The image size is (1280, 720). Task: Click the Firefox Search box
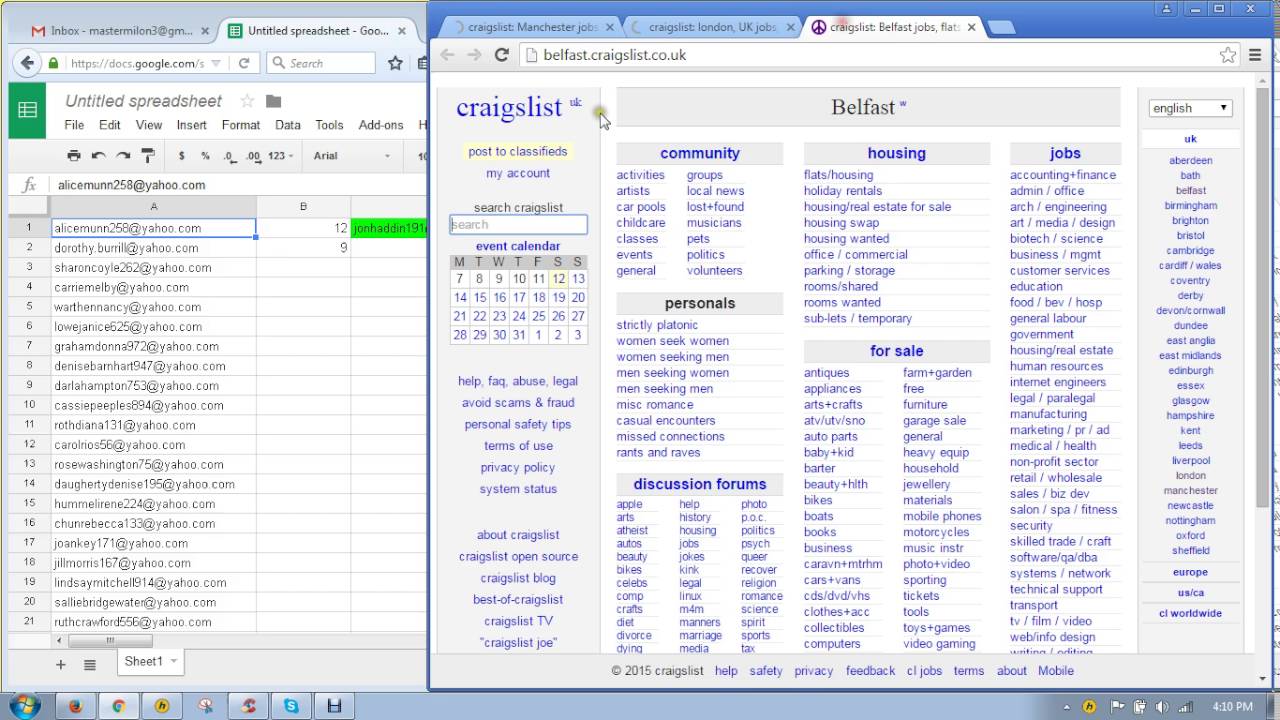pyautogui.click(x=320, y=63)
